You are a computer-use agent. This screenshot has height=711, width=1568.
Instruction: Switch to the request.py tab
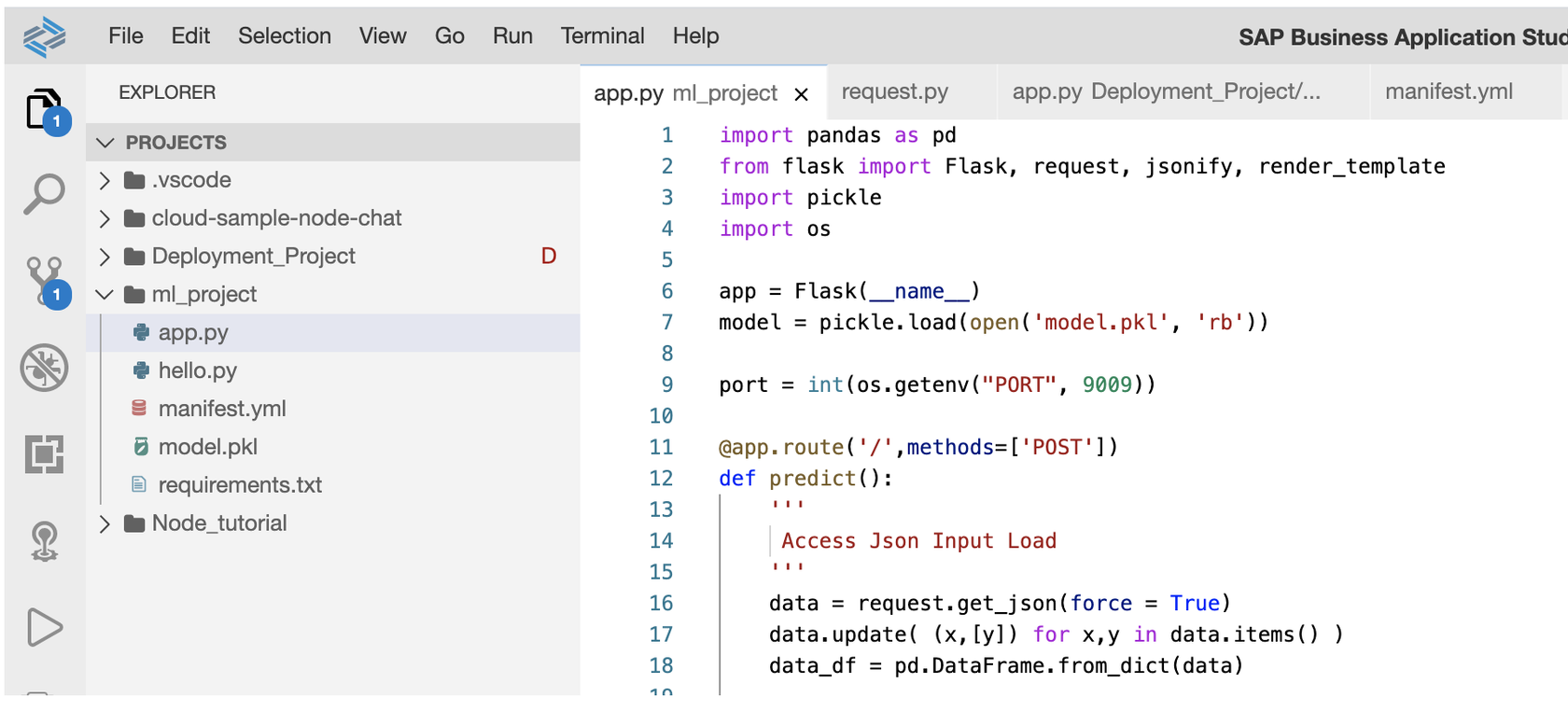(912, 91)
